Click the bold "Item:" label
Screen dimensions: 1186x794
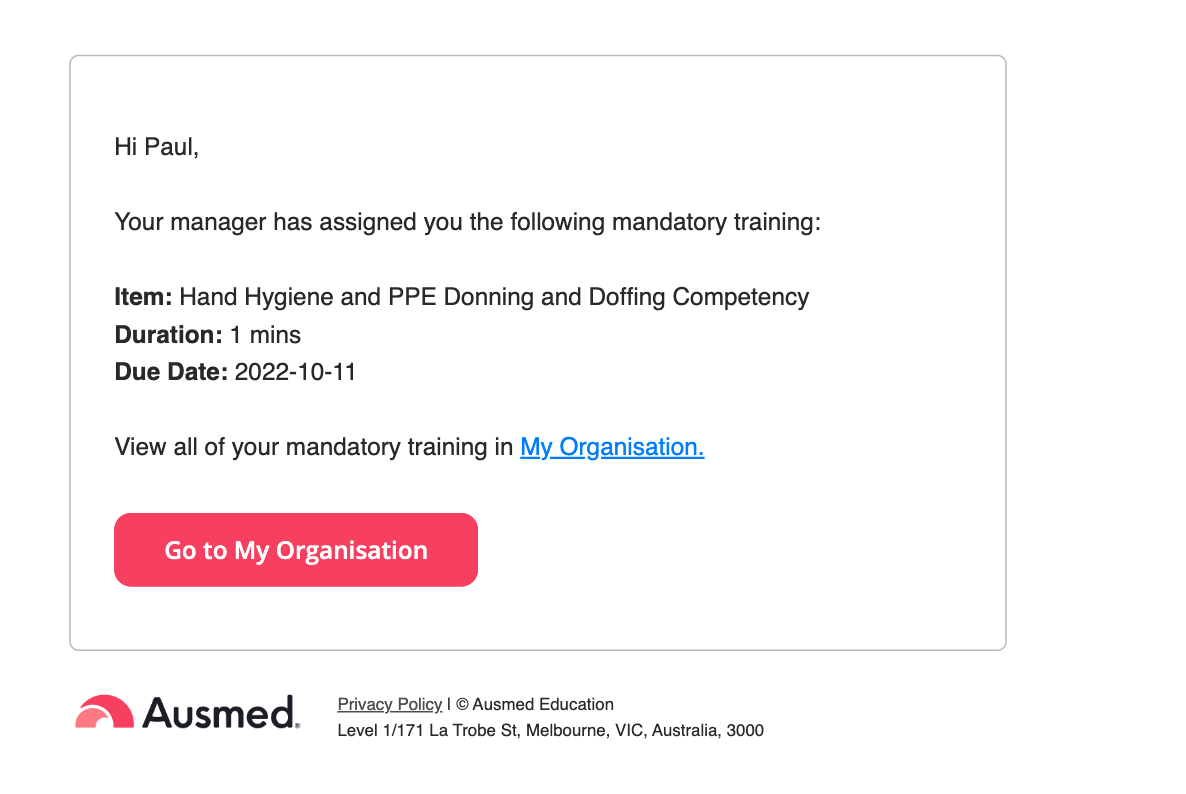coord(144,297)
